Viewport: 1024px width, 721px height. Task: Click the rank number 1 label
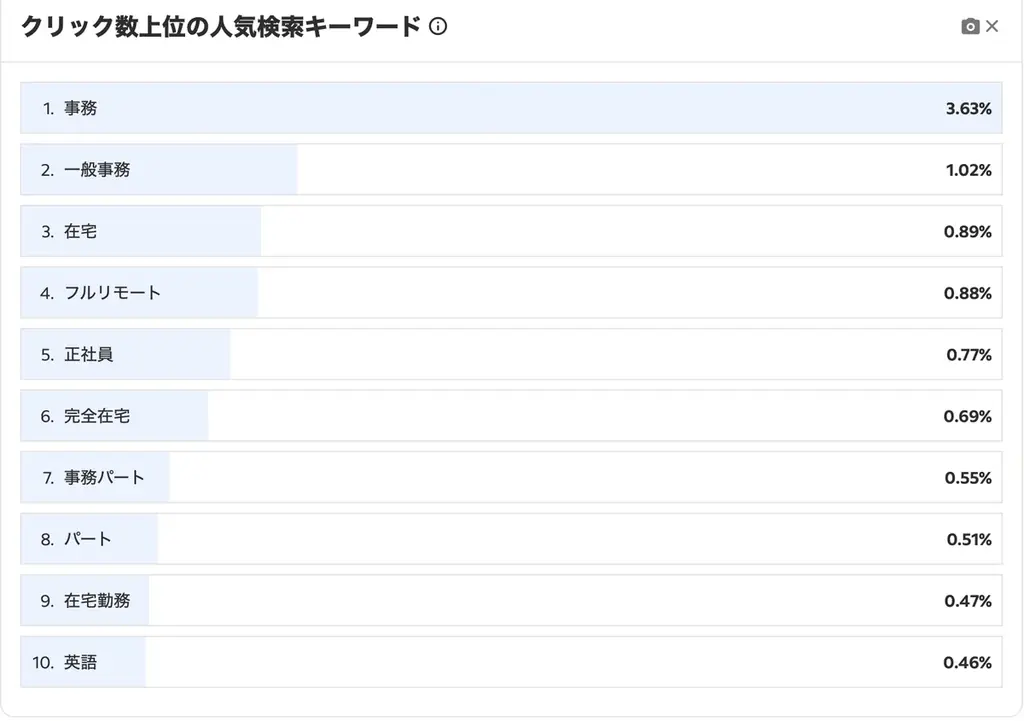coord(47,108)
